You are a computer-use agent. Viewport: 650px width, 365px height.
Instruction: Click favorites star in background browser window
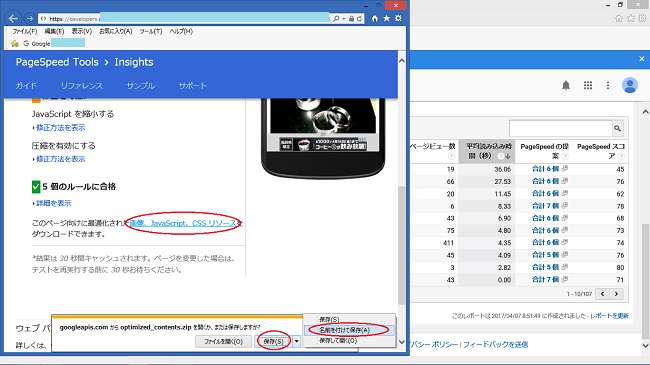pyautogui.click(x=631, y=18)
